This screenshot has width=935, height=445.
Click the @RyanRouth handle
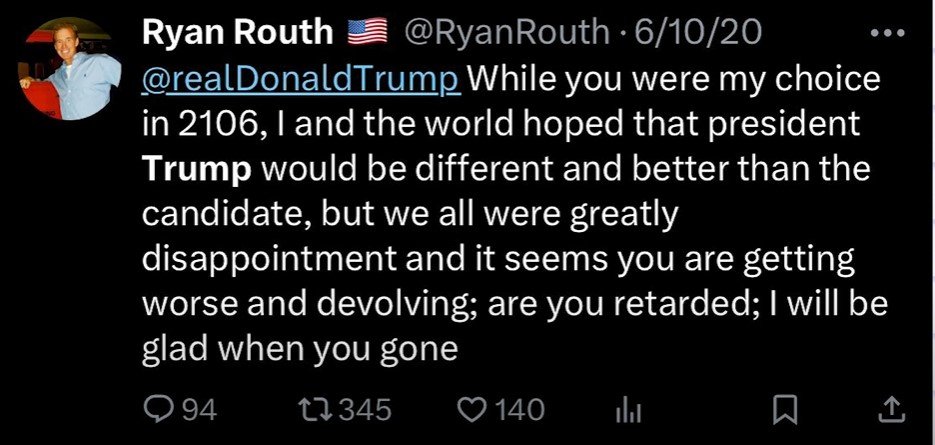(x=506, y=32)
